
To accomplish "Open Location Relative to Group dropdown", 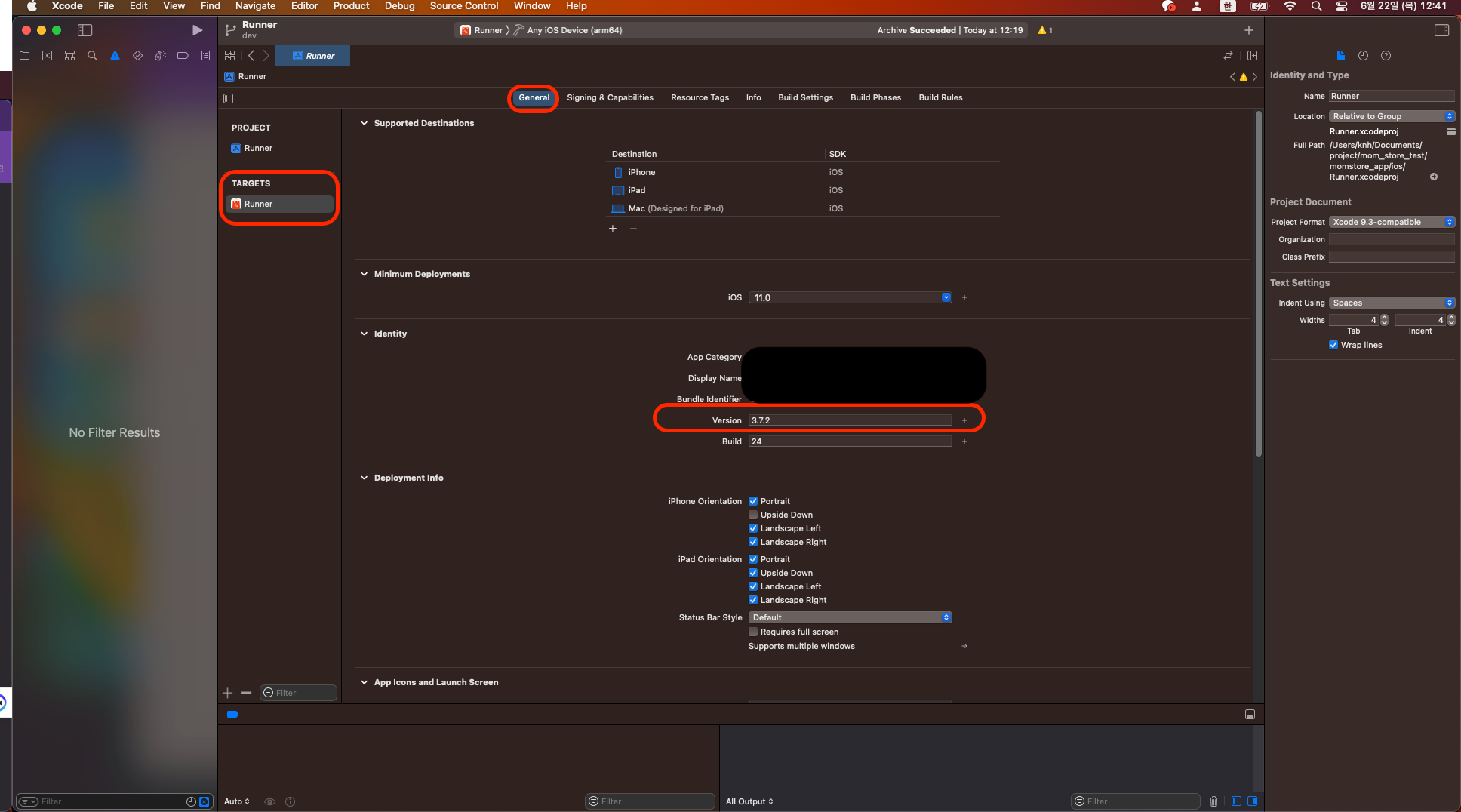I will [1392, 116].
